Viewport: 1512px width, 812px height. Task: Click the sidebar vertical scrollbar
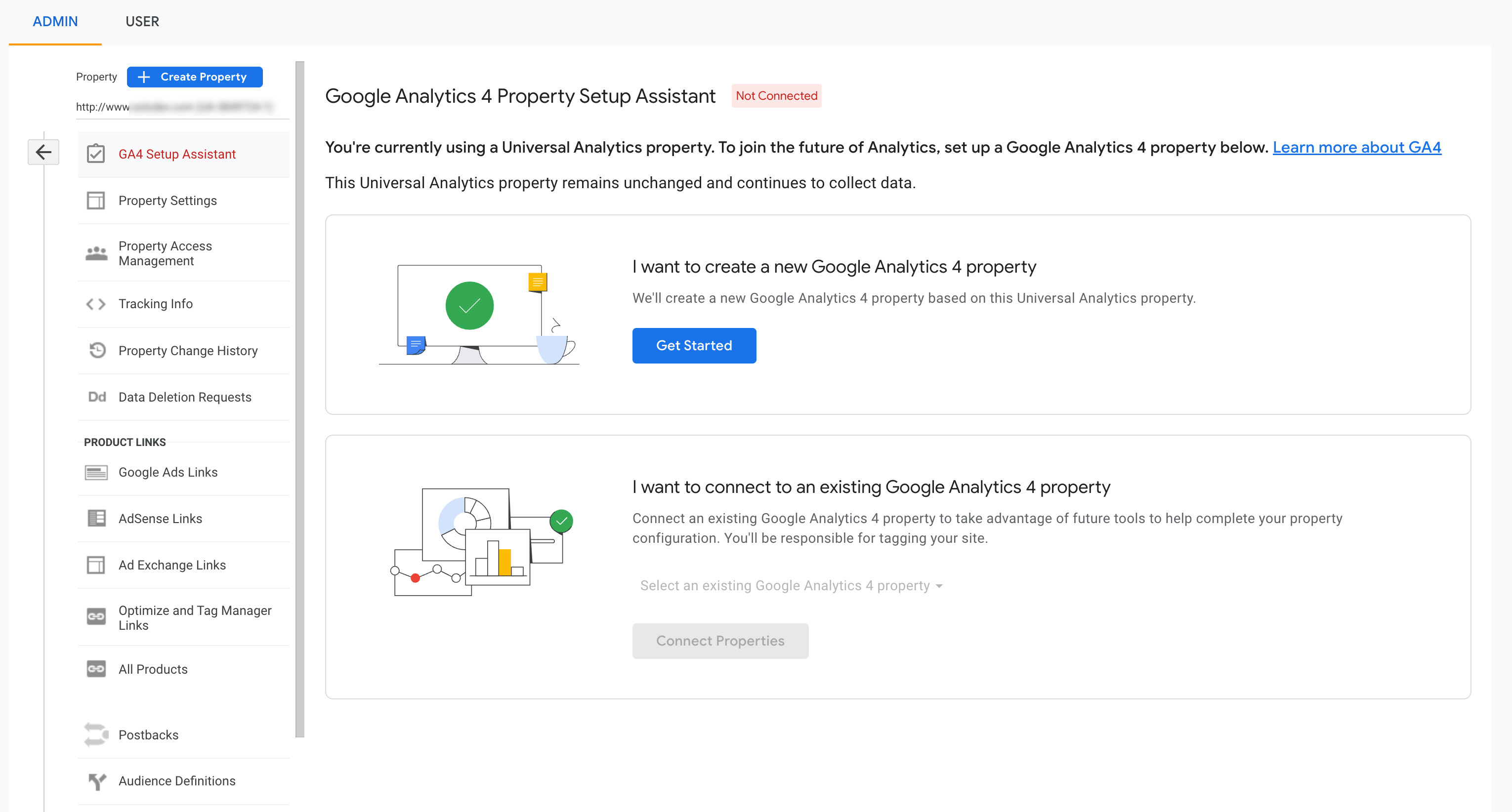(300, 399)
